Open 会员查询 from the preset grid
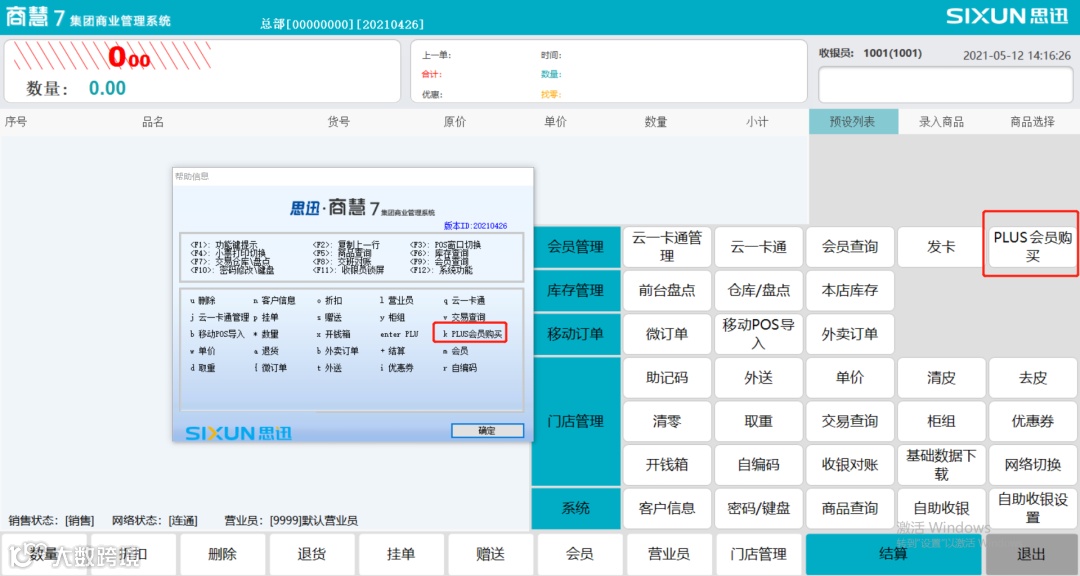Image resolution: width=1080 pixels, height=576 pixels. point(850,247)
